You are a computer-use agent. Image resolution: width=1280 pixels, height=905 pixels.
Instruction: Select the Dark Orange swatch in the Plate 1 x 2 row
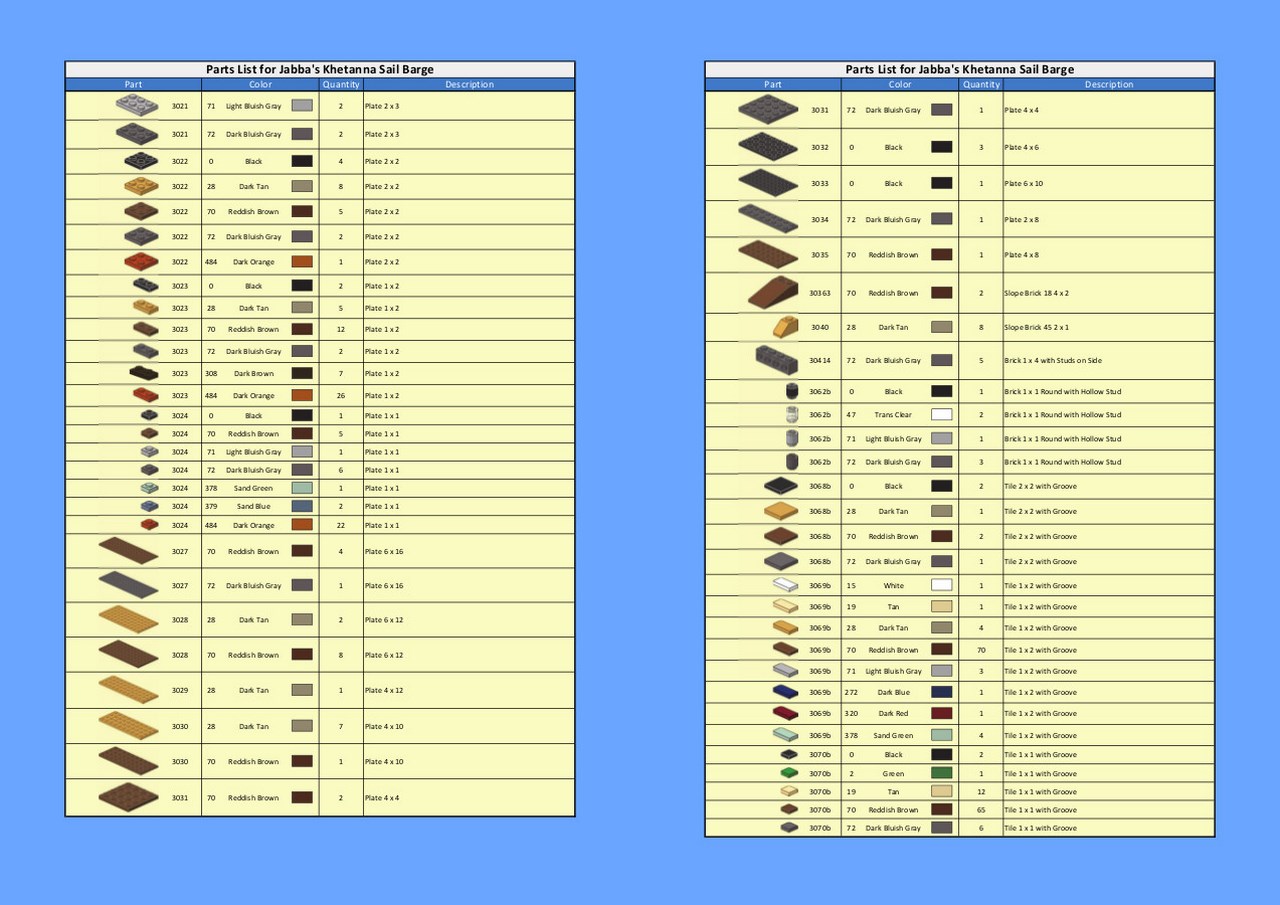click(x=302, y=395)
